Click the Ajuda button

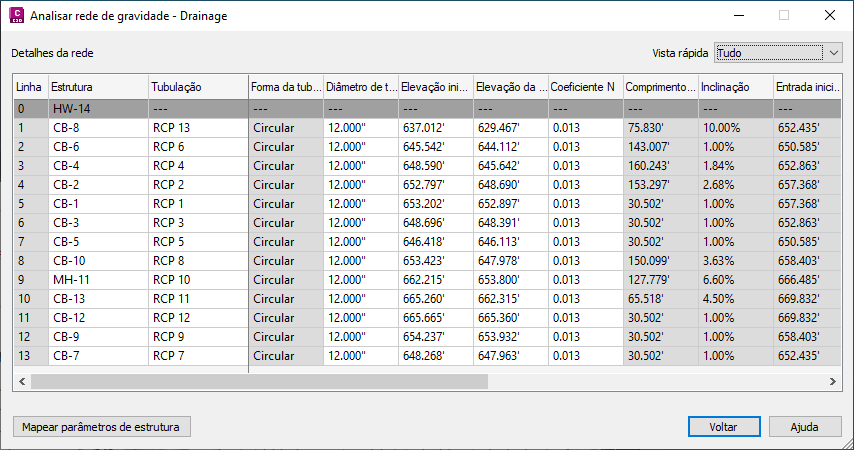tap(805, 427)
